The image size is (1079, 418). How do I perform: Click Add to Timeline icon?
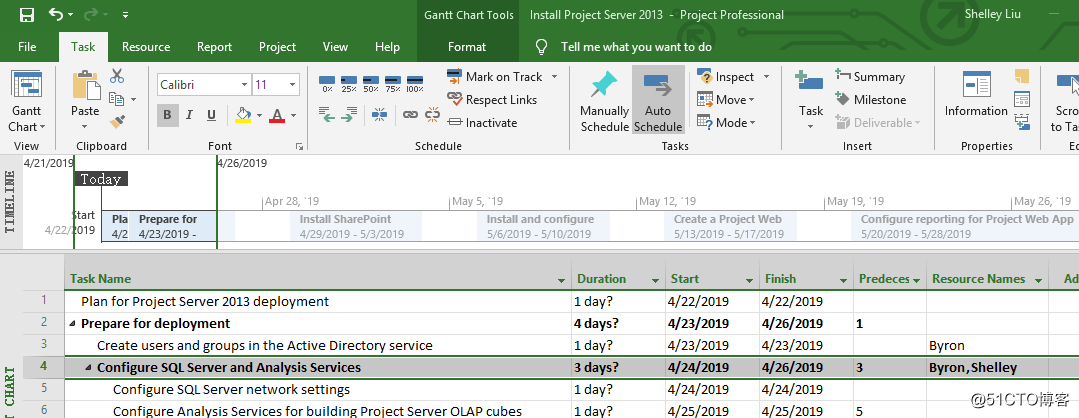tap(1022, 122)
